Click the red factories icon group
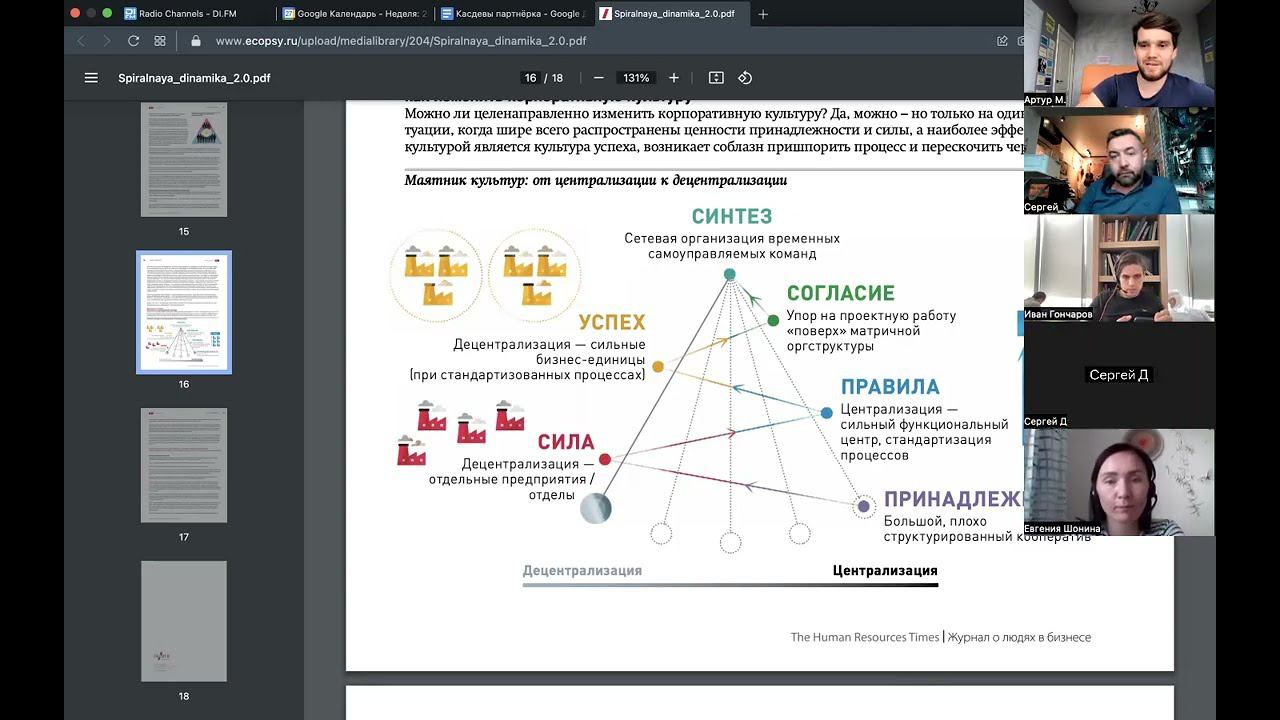The width and height of the screenshot is (1280, 720). (459, 432)
